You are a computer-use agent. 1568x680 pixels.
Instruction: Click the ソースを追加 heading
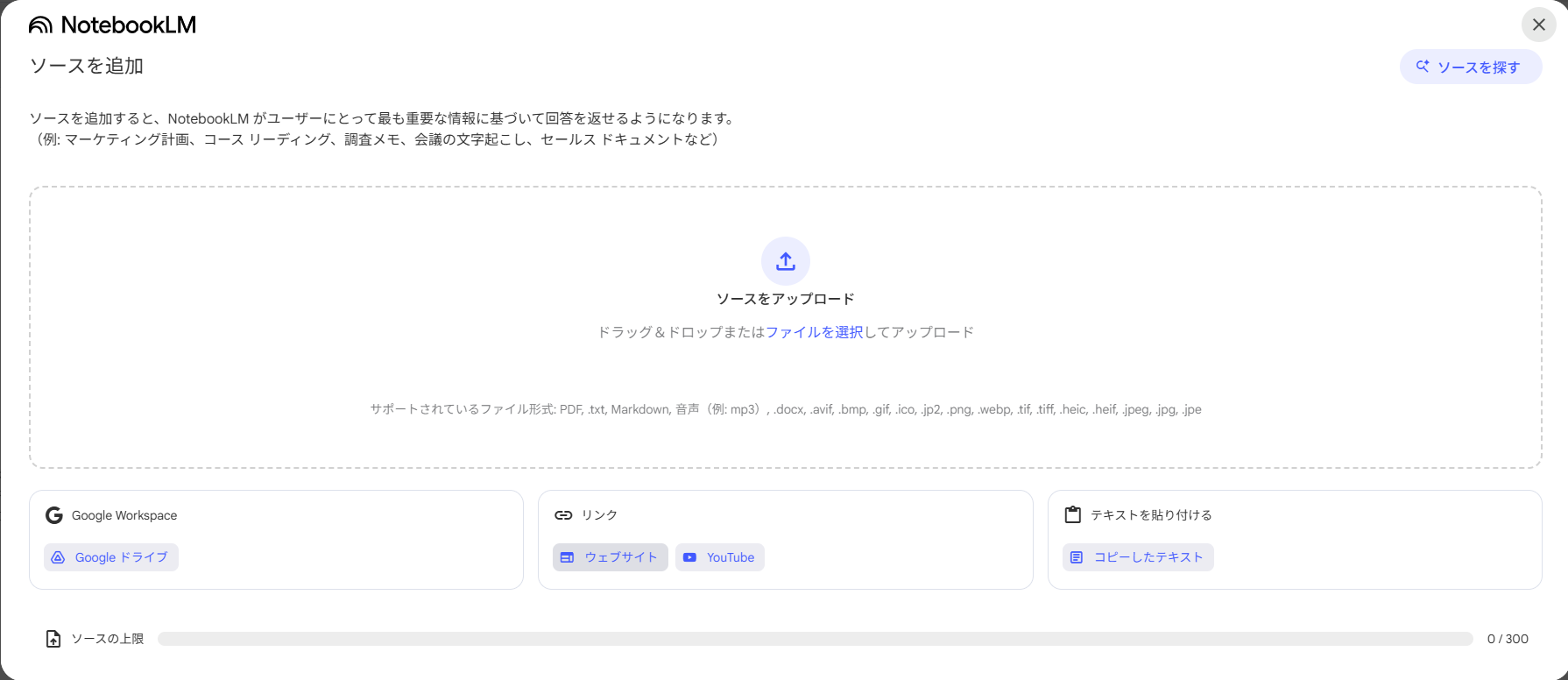click(x=87, y=66)
